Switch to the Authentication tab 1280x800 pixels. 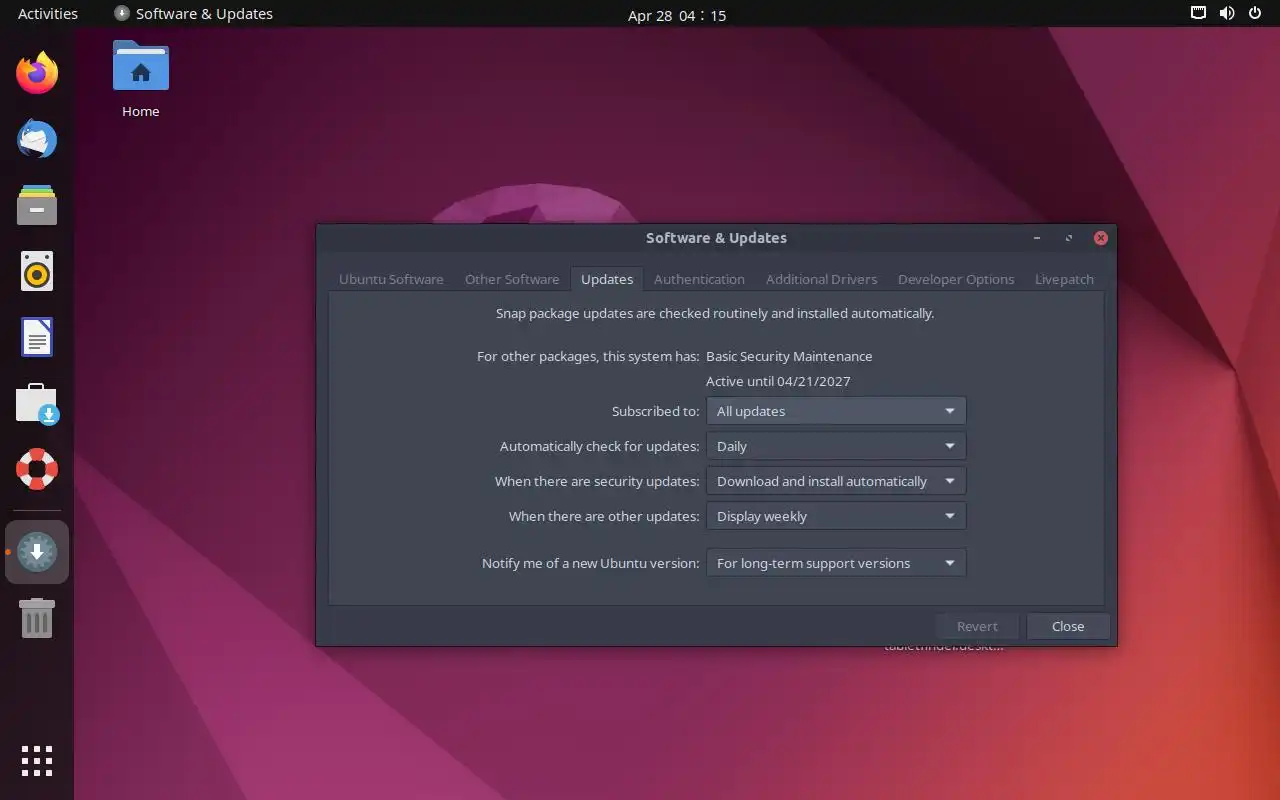point(699,279)
